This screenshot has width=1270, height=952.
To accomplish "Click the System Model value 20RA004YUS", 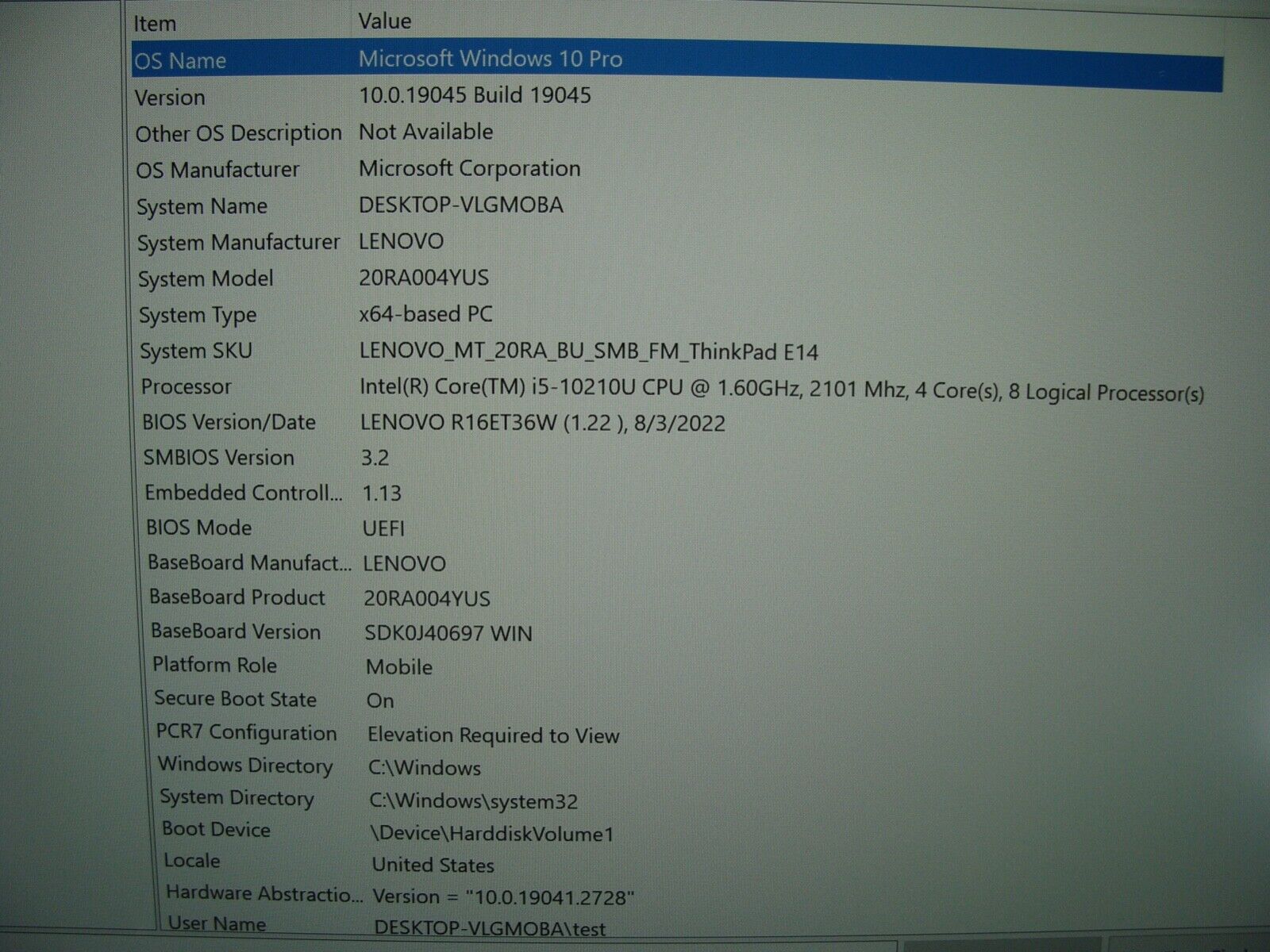I will [x=424, y=278].
